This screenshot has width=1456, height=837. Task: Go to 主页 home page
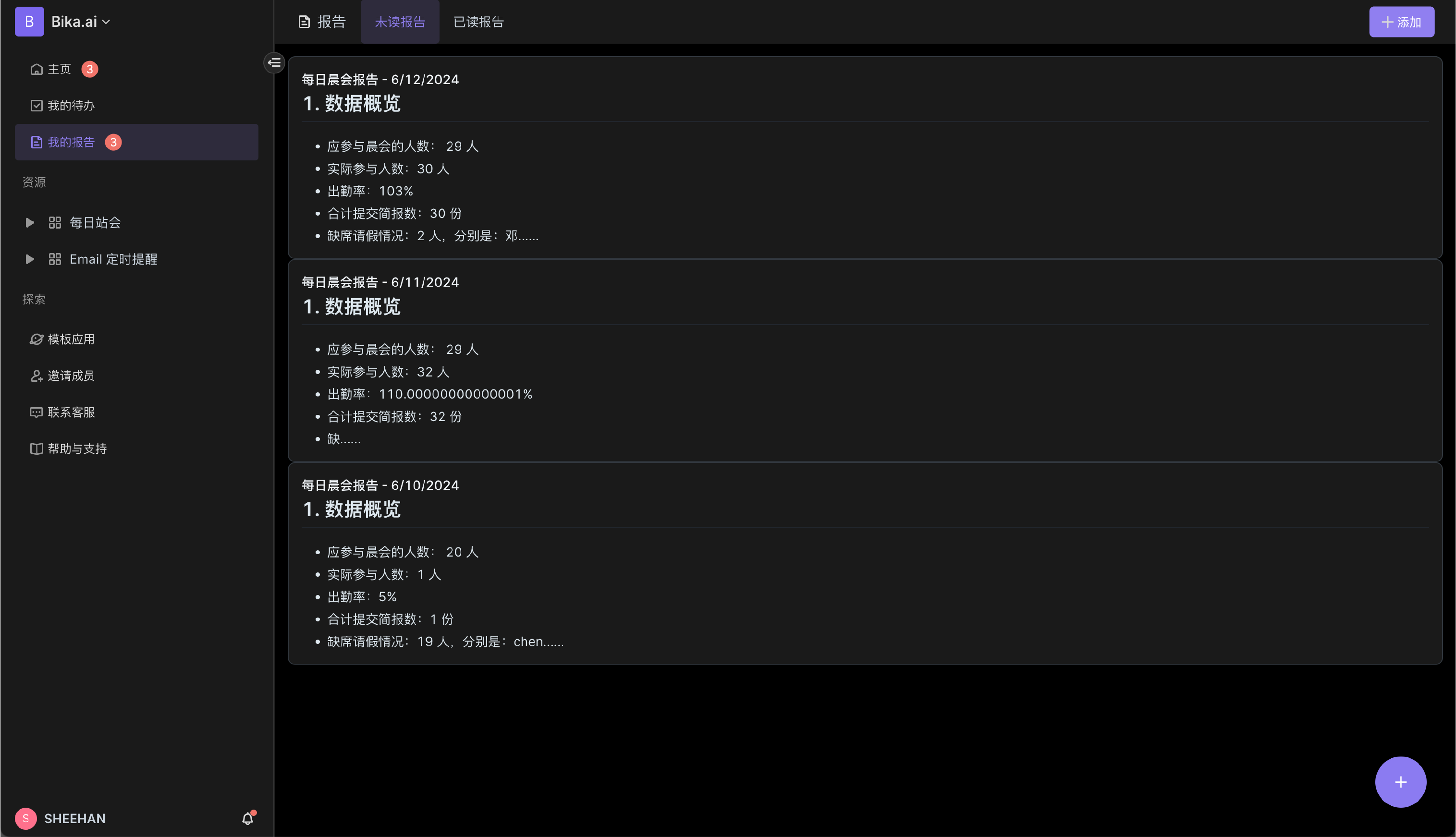coord(136,69)
